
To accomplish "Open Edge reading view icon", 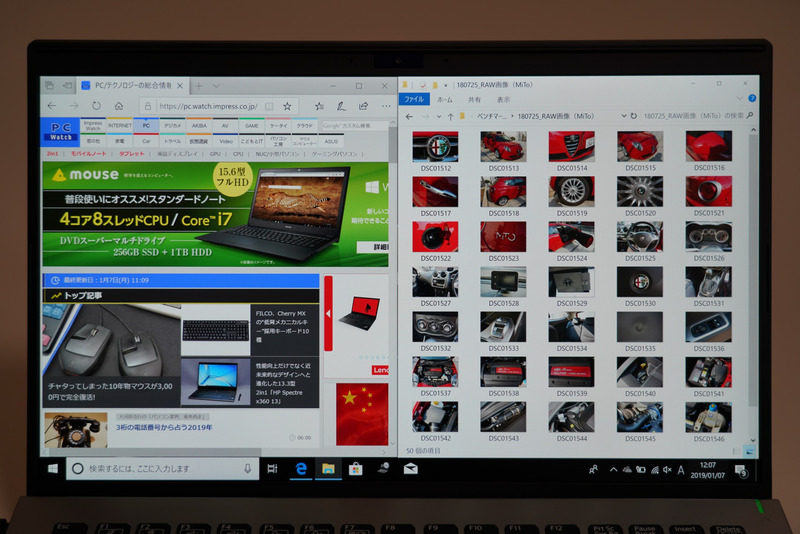I will tap(269, 106).
